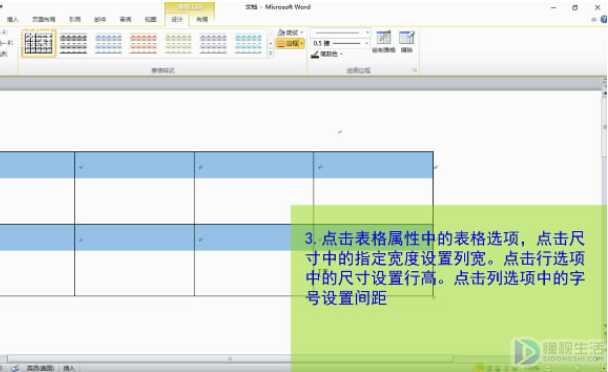Apply the blue banded table style
The height and width of the screenshot is (372, 608).
109,43
